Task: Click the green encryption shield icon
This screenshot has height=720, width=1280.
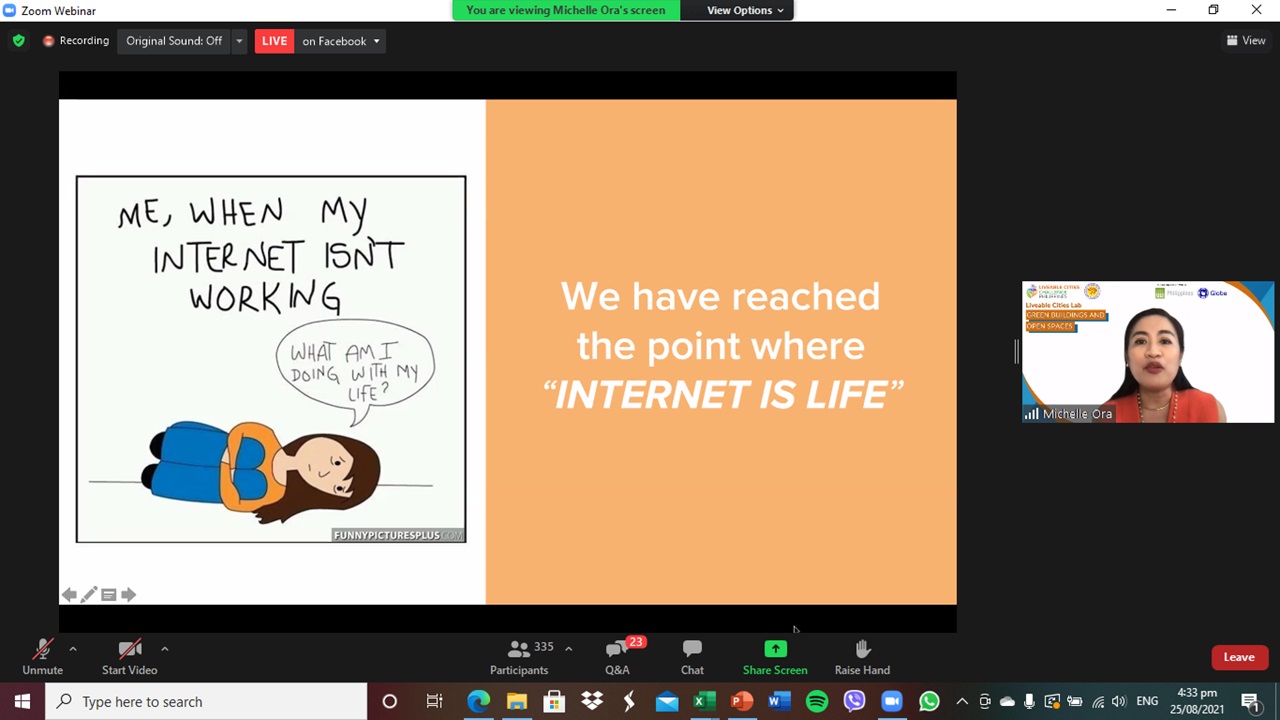Action: pyautogui.click(x=18, y=41)
